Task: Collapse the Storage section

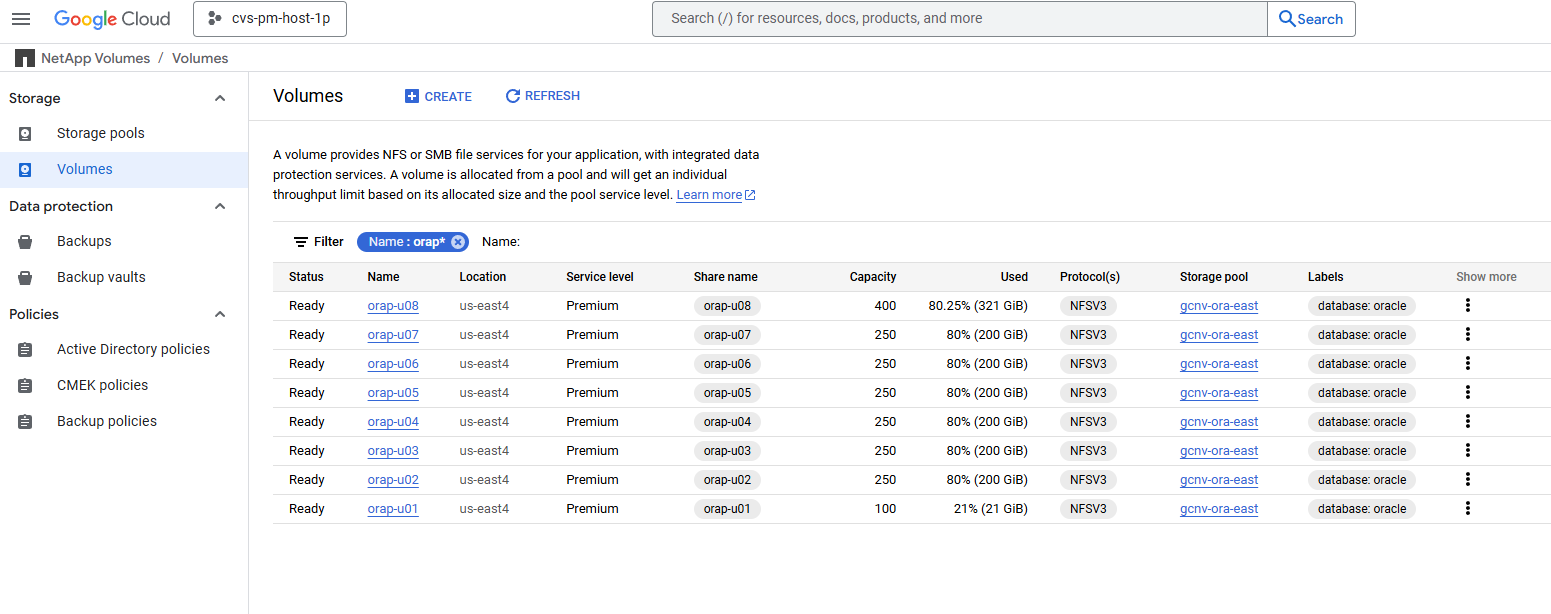Action: (x=221, y=98)
